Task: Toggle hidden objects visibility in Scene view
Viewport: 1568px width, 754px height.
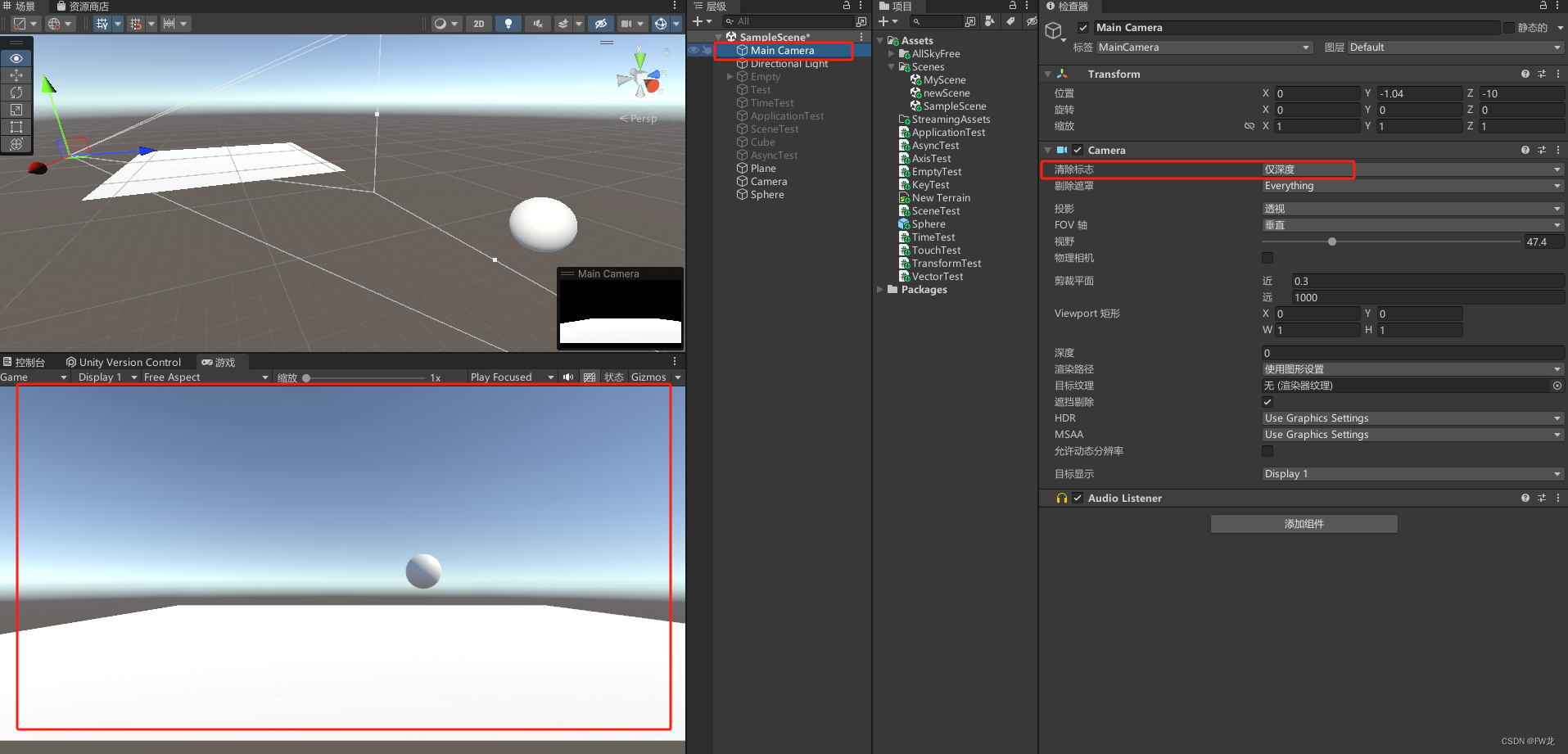Action: (601, 24)
